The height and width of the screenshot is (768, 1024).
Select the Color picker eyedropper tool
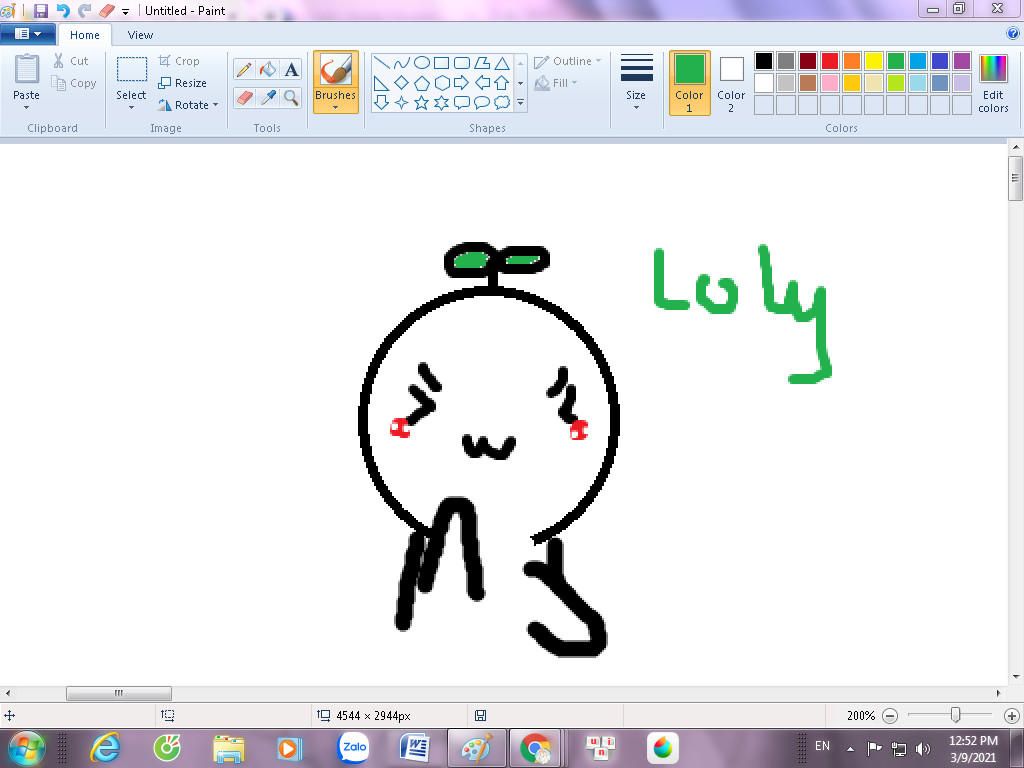coord(268,98)
